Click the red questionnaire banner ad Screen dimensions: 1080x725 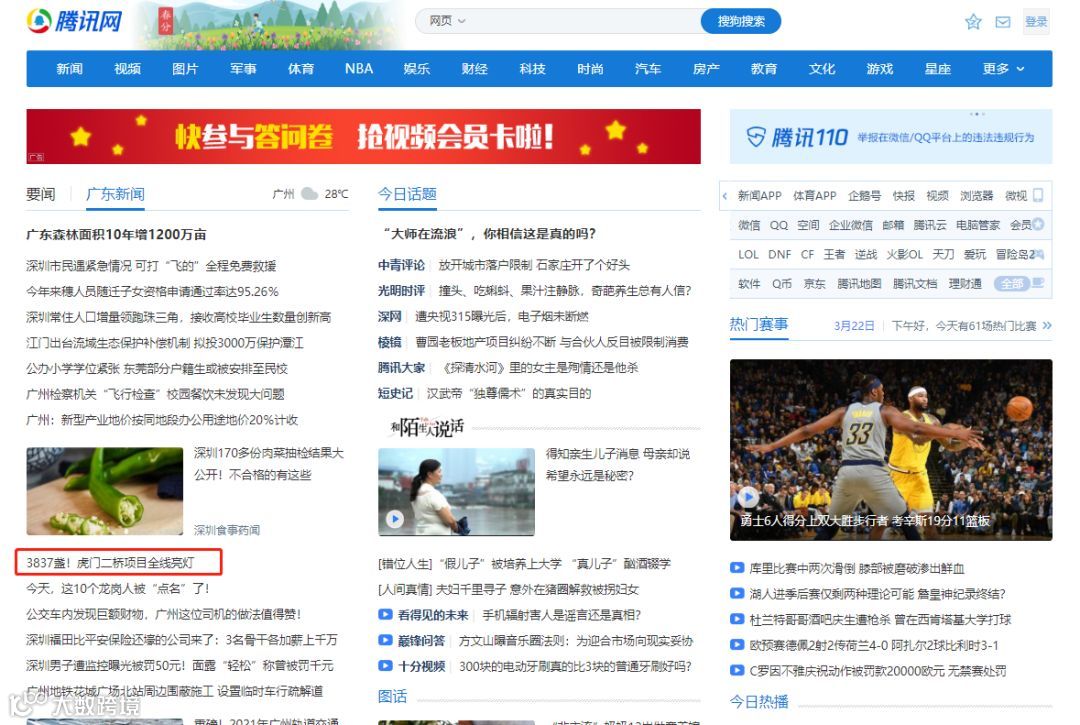(x=364, y=136)
